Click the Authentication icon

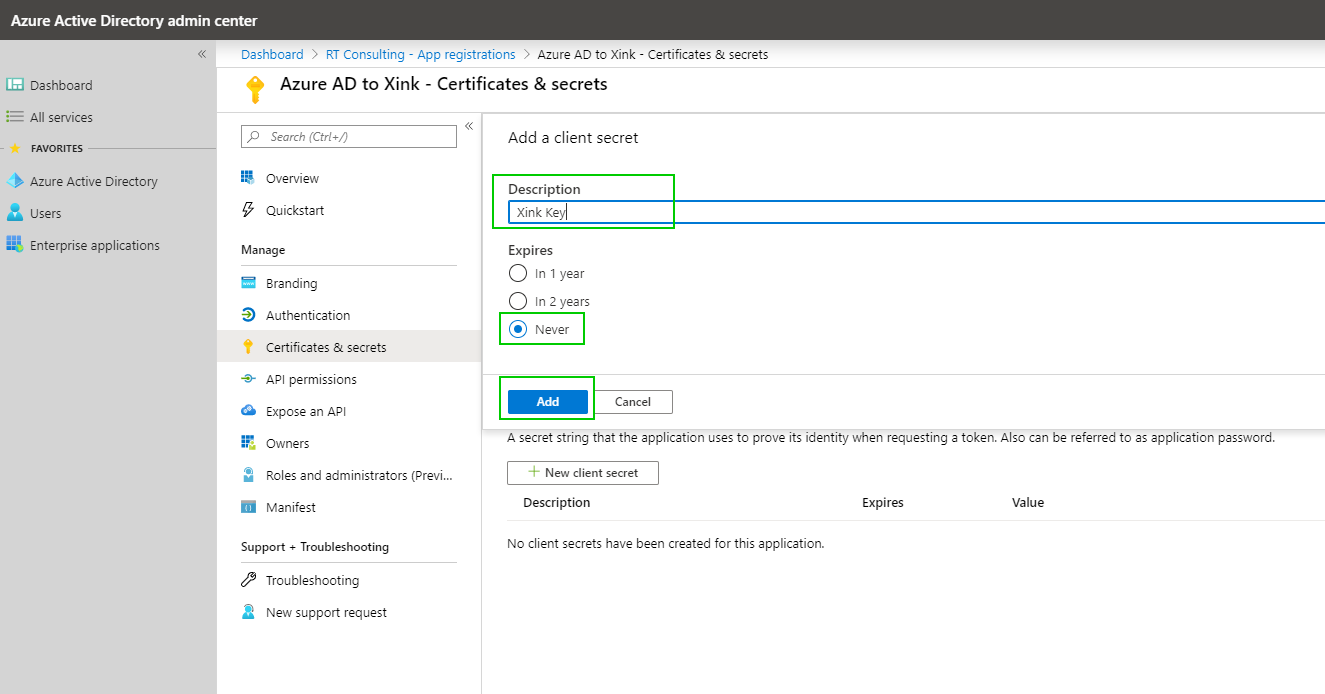point(246,315)
